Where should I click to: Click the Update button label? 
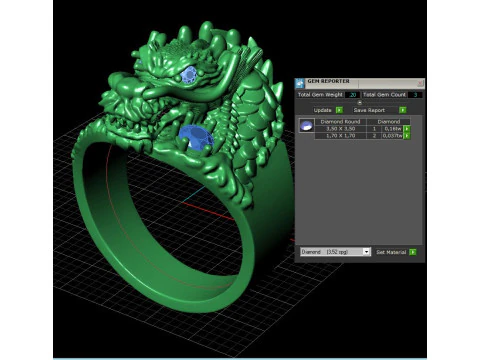coord(322,110)
